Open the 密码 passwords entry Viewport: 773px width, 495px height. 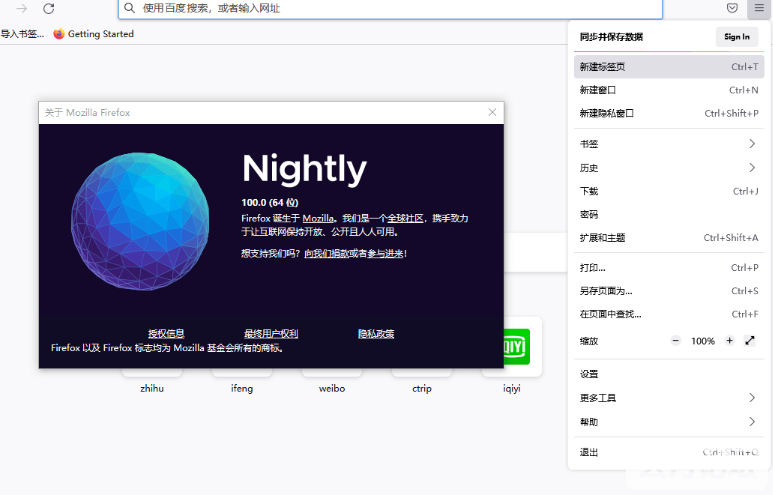click(x=669, y=214)
